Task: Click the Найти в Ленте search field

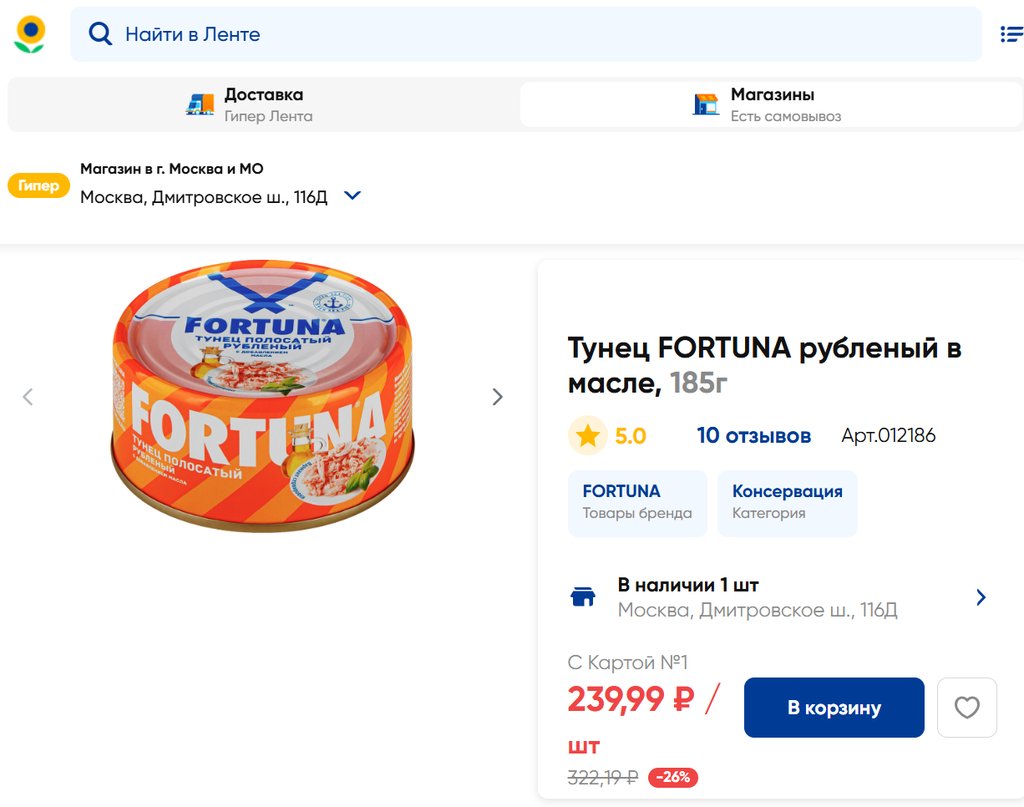Action: 540,34
